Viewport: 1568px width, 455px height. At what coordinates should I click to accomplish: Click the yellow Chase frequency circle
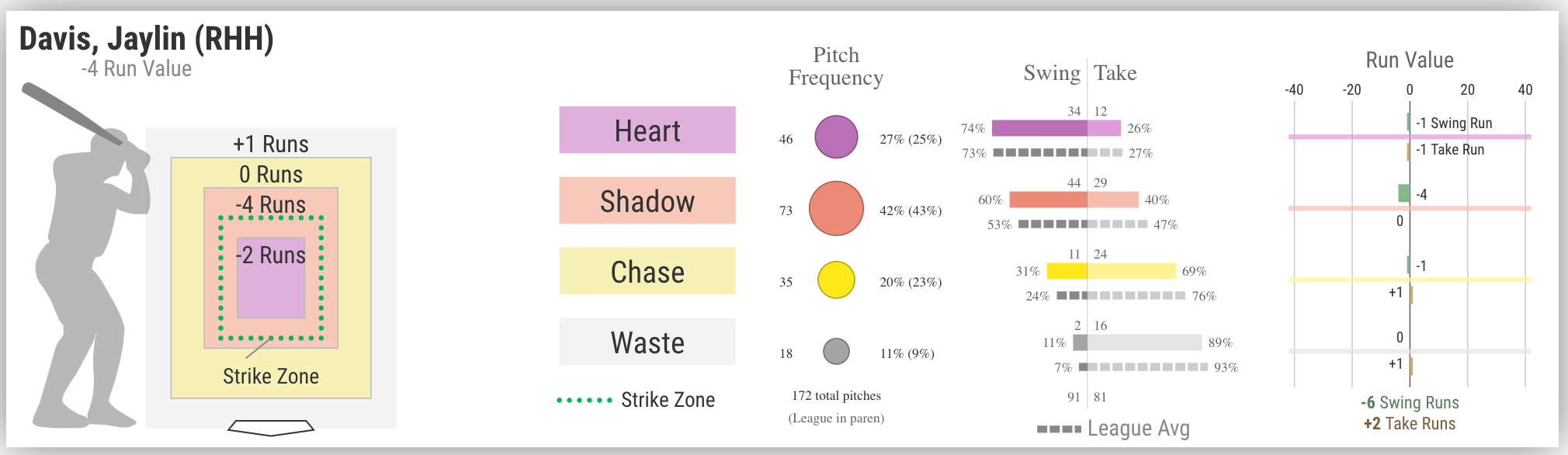(x=836, y=280)
